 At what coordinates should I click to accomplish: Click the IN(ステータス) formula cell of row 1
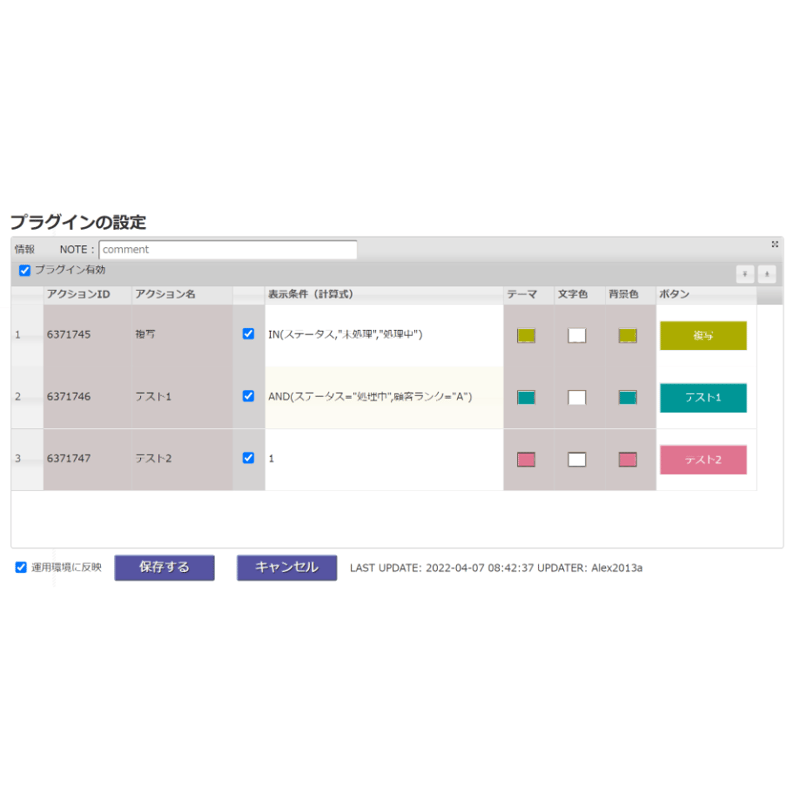[345, 334]
